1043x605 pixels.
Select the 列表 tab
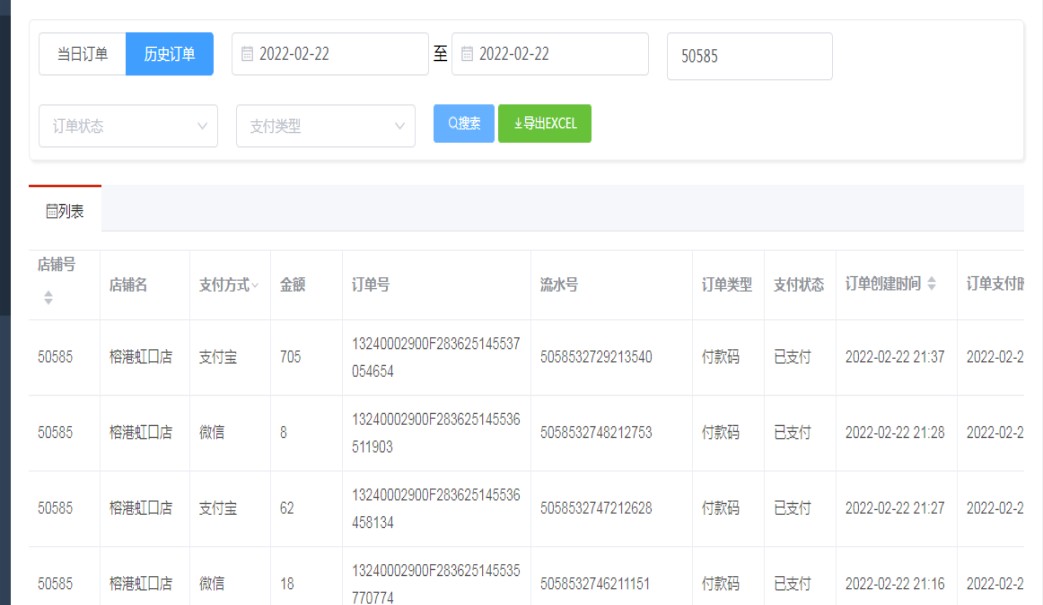tap(65, 210)
